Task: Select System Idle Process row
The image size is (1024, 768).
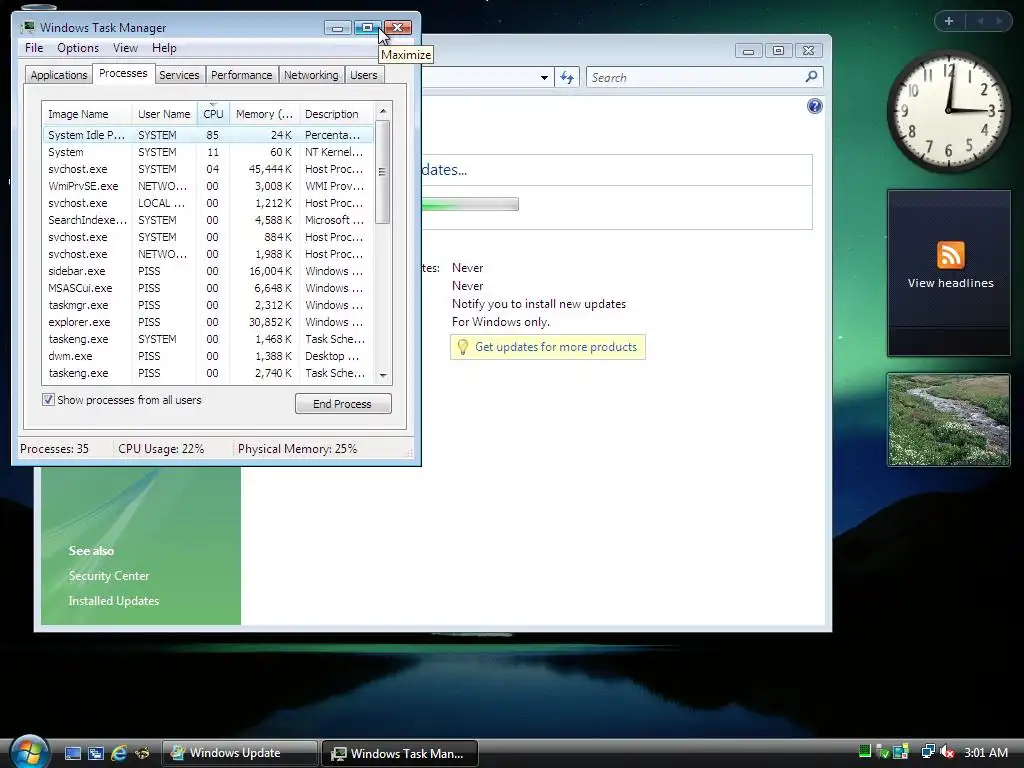Action: (x=208, y=135)
